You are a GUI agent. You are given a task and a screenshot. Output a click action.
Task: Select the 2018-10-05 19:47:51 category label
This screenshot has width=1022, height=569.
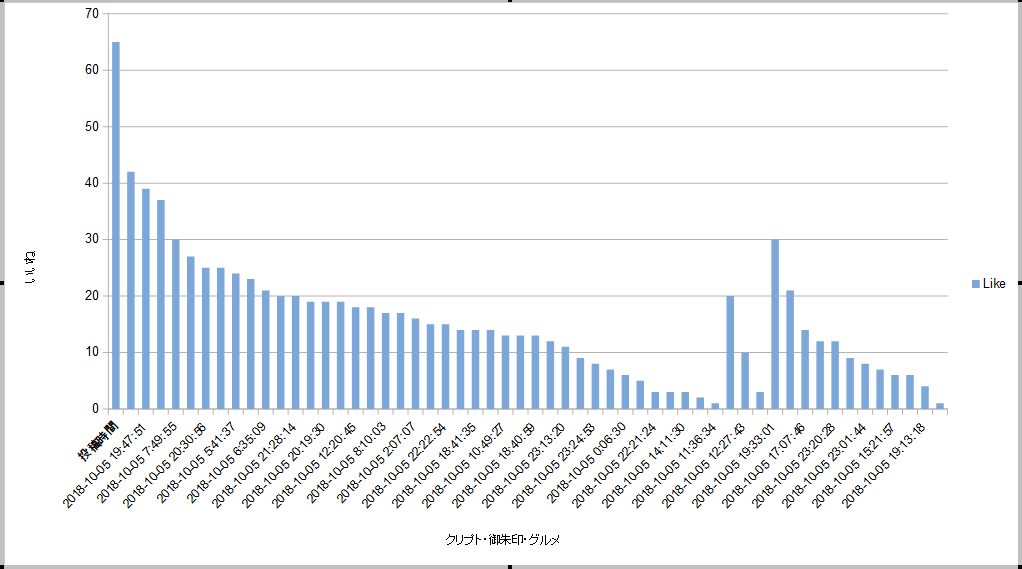[104, 465]
